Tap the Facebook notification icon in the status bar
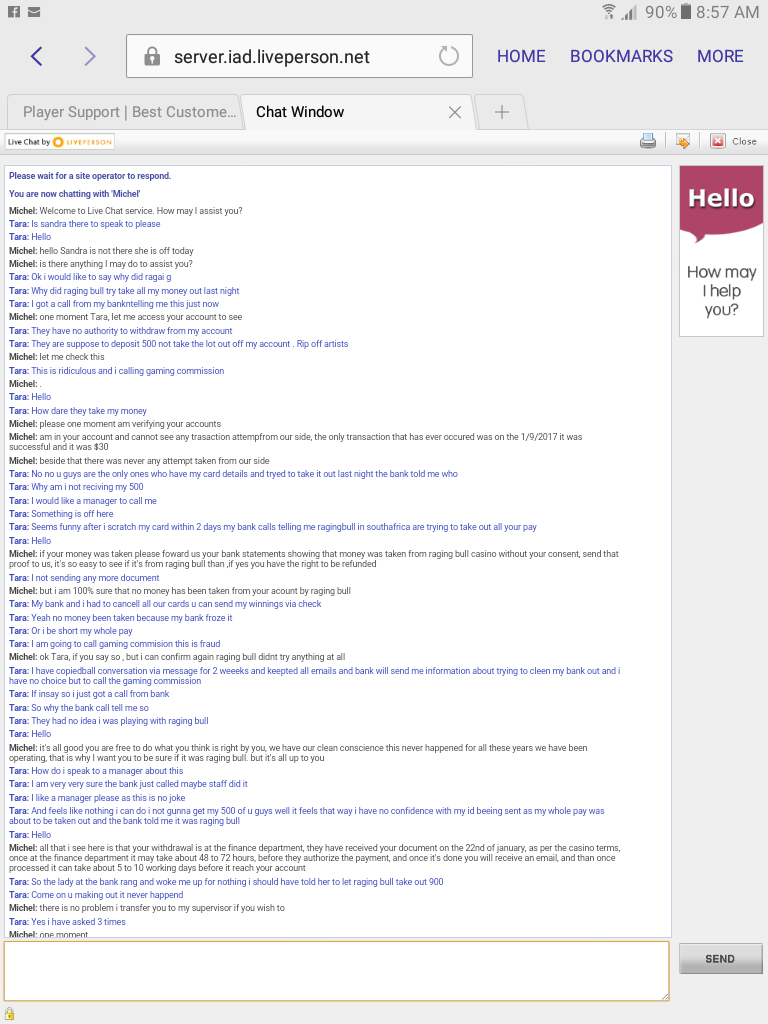 [x=14, y=12]
